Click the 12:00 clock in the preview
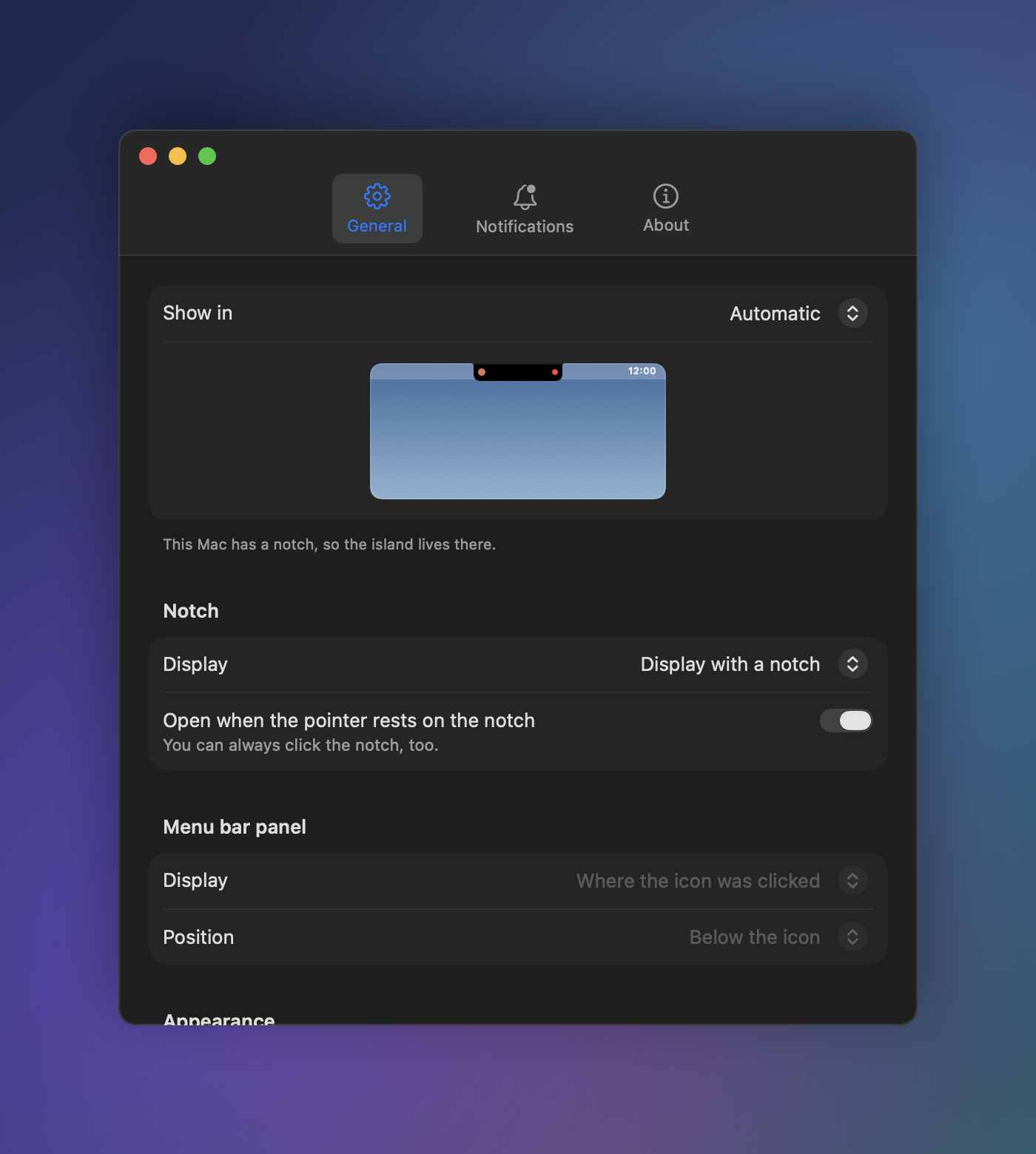Viewport: 1036px width, 1154px height. [642, 371]
